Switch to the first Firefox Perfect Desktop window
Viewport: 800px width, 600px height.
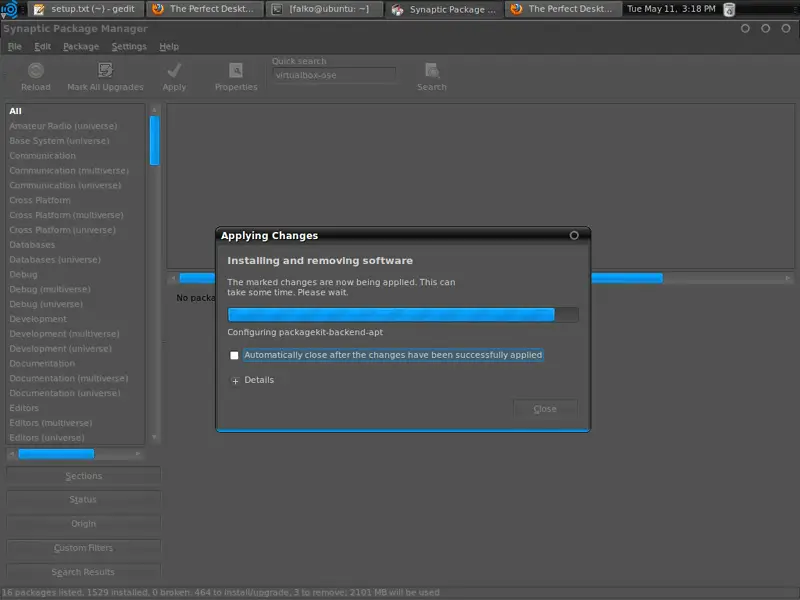coord(205,9)
